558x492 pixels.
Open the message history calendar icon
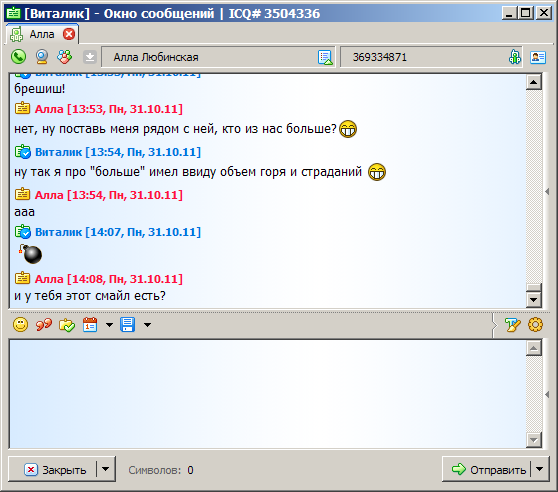tap(90, 324)
